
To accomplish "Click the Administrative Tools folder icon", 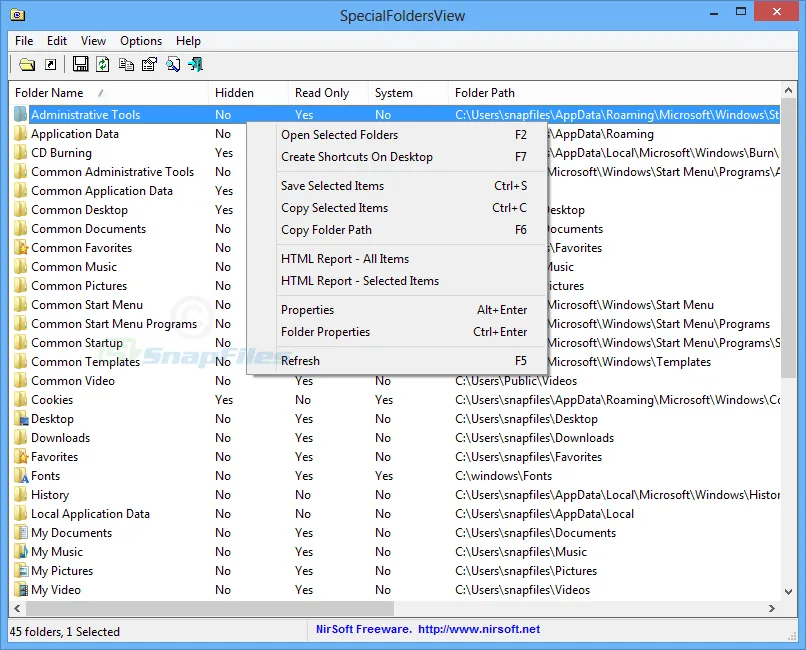I will pos(21,114).
